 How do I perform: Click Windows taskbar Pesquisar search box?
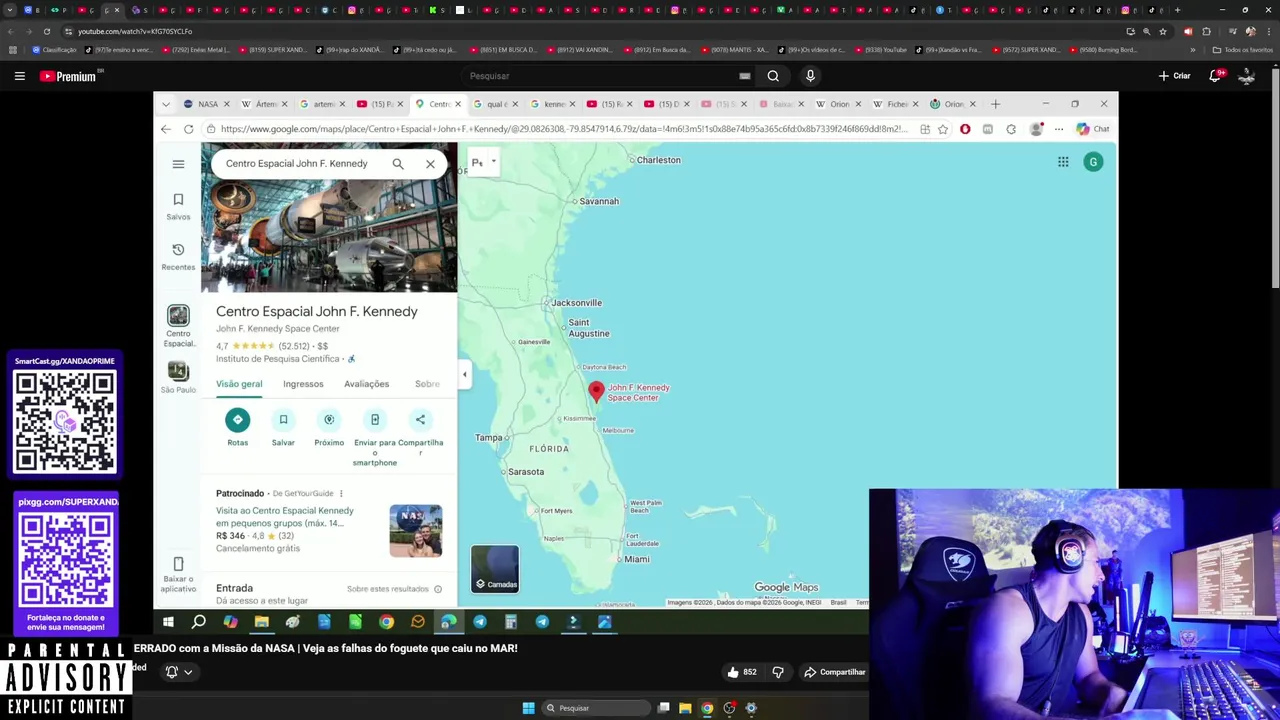click(x=596, y=708)
